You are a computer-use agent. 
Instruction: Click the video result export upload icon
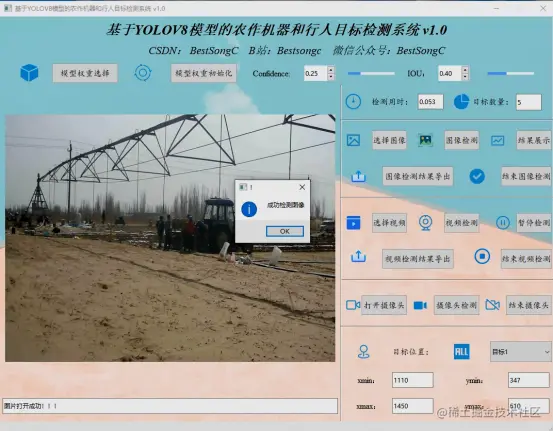[x=358, y=256]
